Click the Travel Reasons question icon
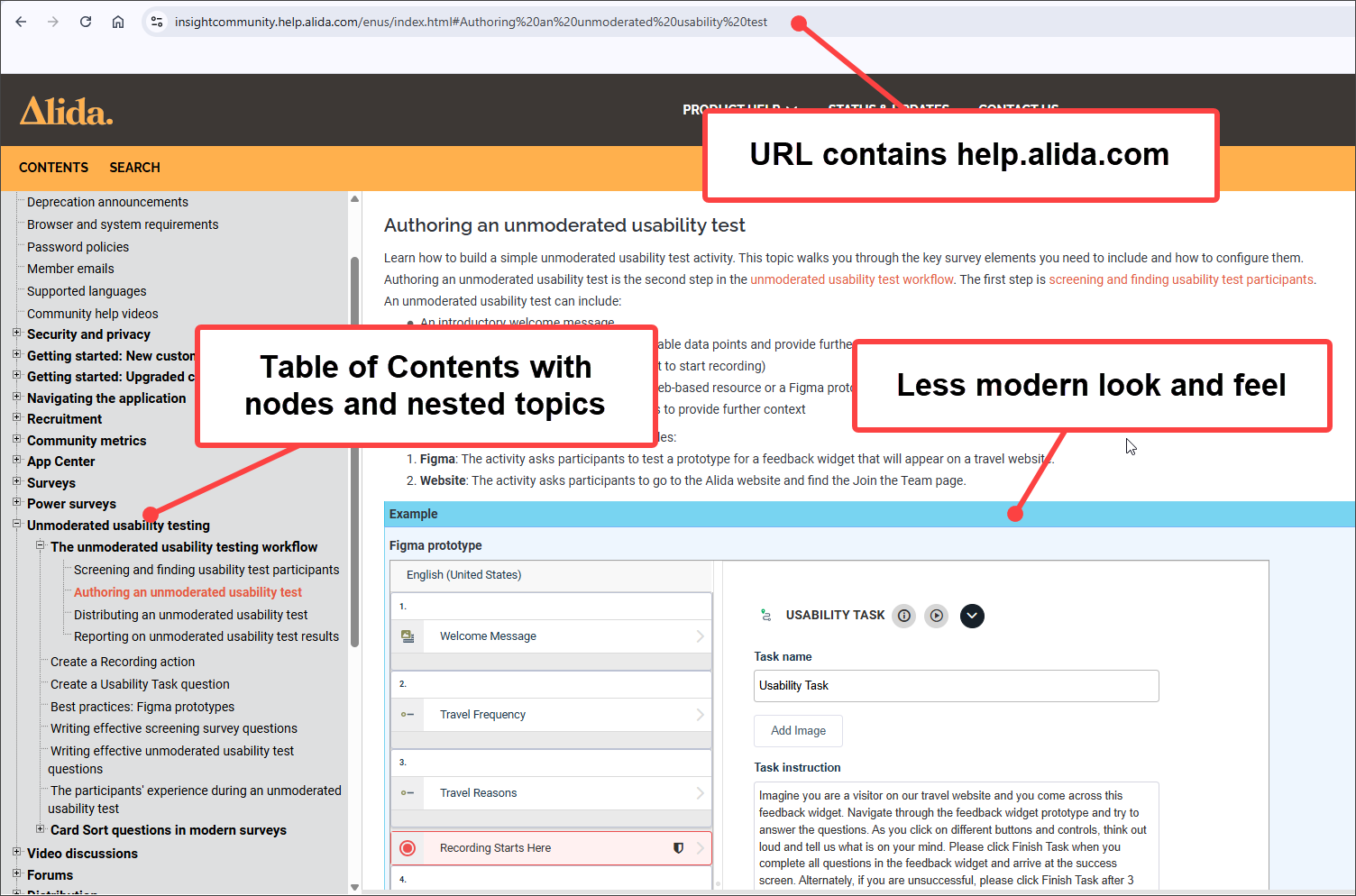Viewport: 1356px width, 896px height. click(x=408, y=793)
